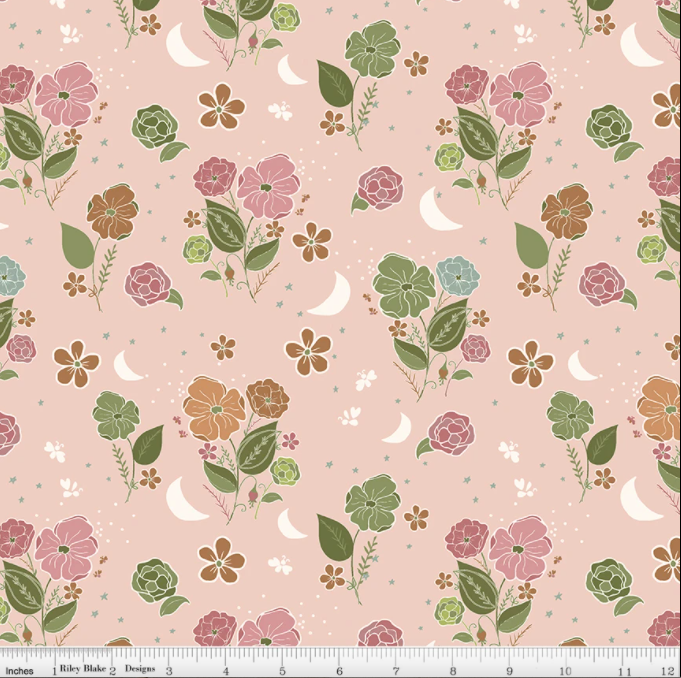
Task: Select the number 2 ruler mark
Action: pos(112,669)
